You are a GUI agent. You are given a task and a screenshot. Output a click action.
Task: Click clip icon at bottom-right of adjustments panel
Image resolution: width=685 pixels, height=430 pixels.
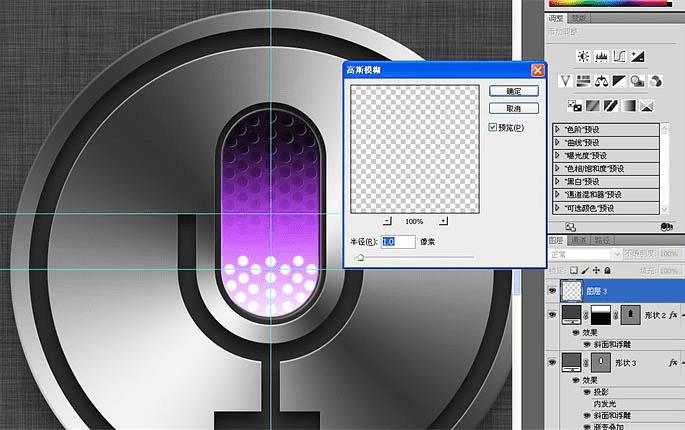pos(667,227)
